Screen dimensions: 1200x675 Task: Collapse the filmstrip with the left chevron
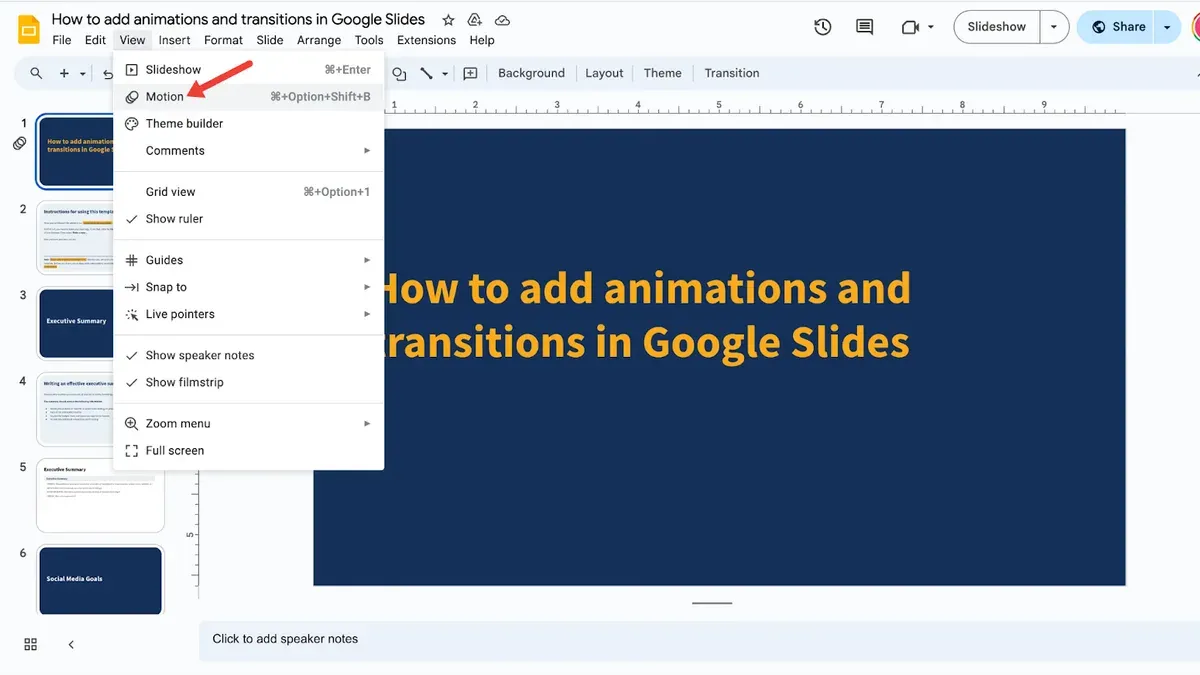[x=71, y=644]
